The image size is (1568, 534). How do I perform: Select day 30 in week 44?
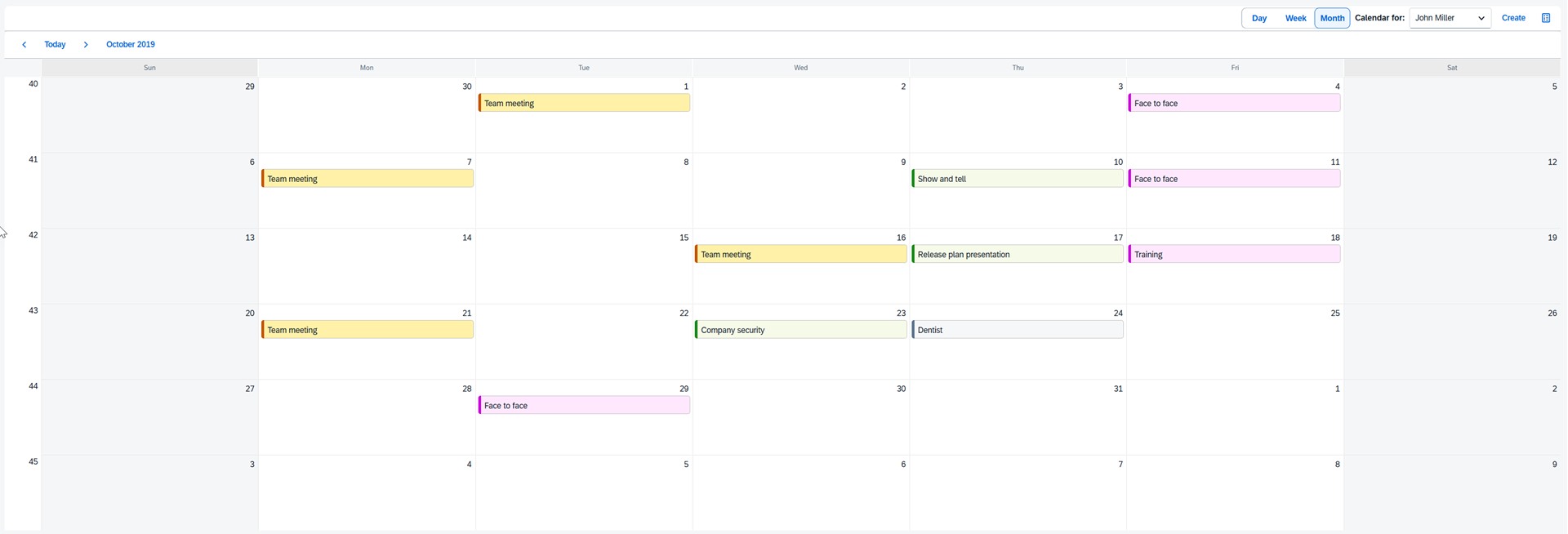tap(801, 417)
